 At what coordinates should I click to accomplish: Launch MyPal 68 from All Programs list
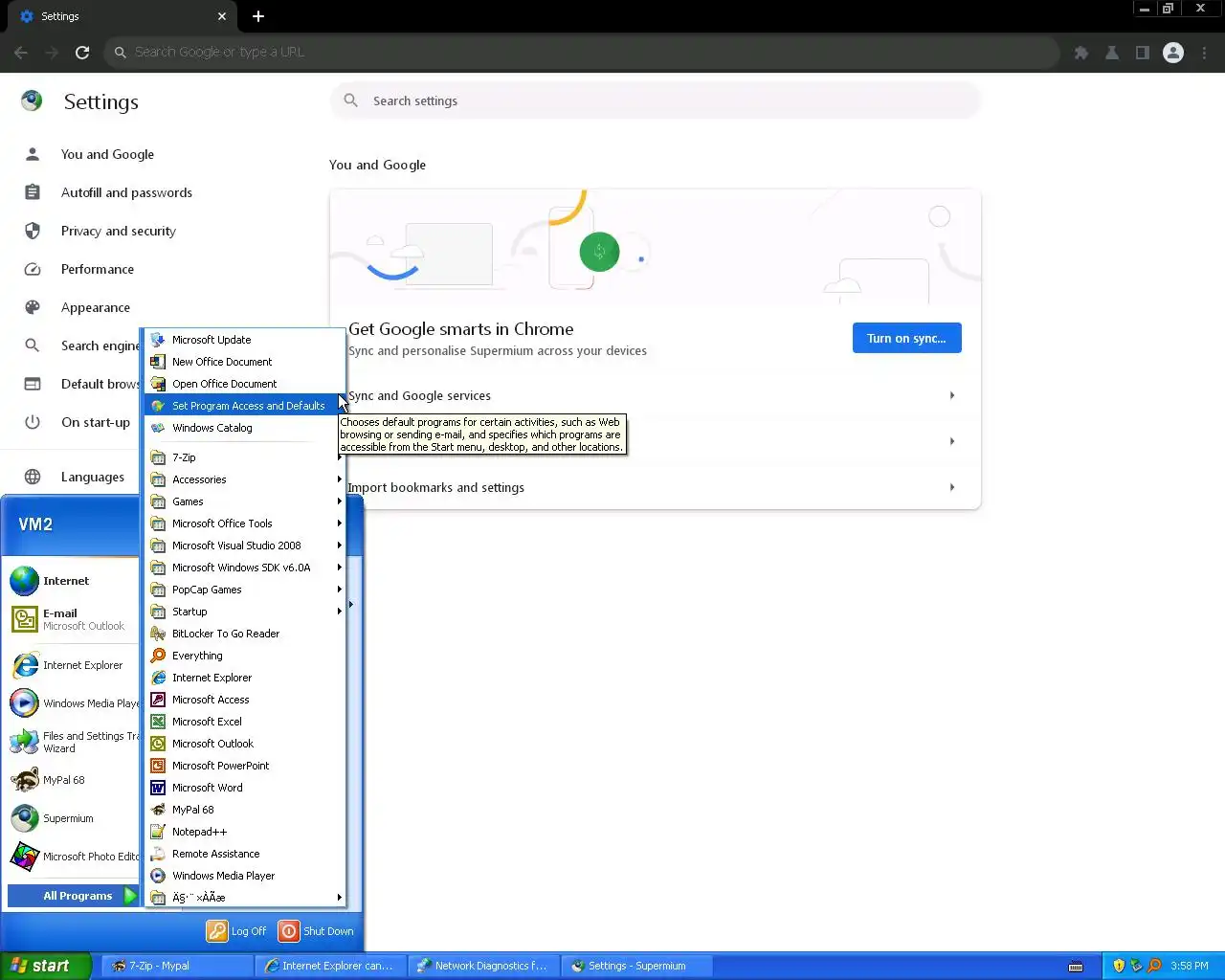244,810
